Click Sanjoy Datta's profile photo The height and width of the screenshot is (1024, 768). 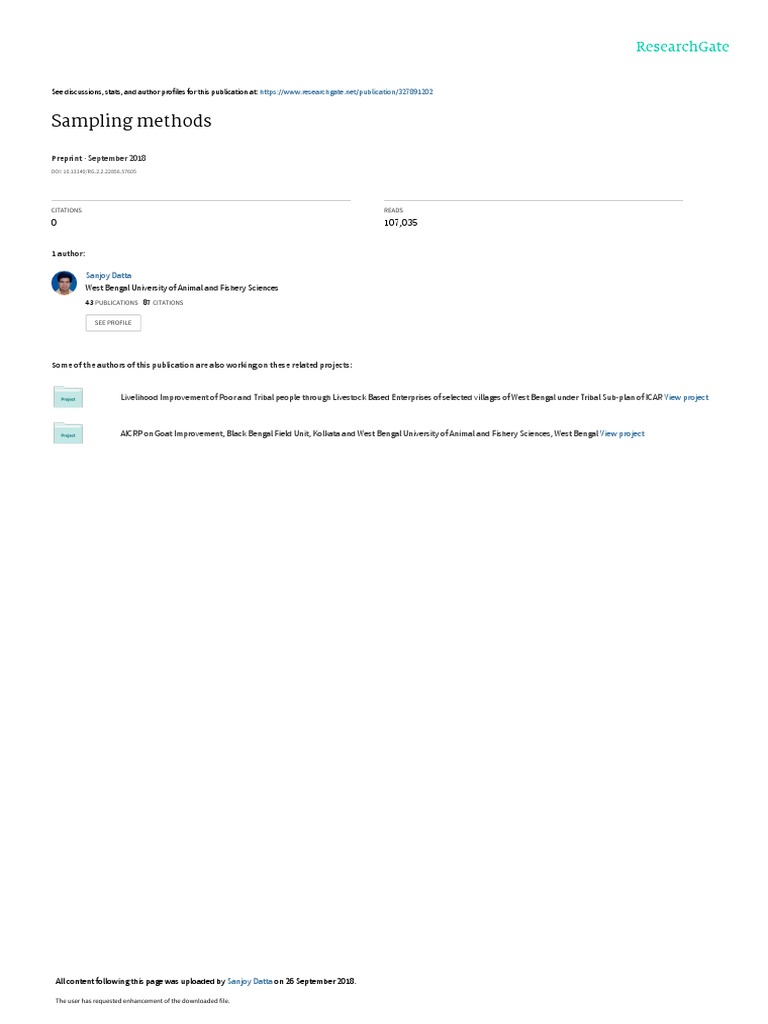point(64,283)
